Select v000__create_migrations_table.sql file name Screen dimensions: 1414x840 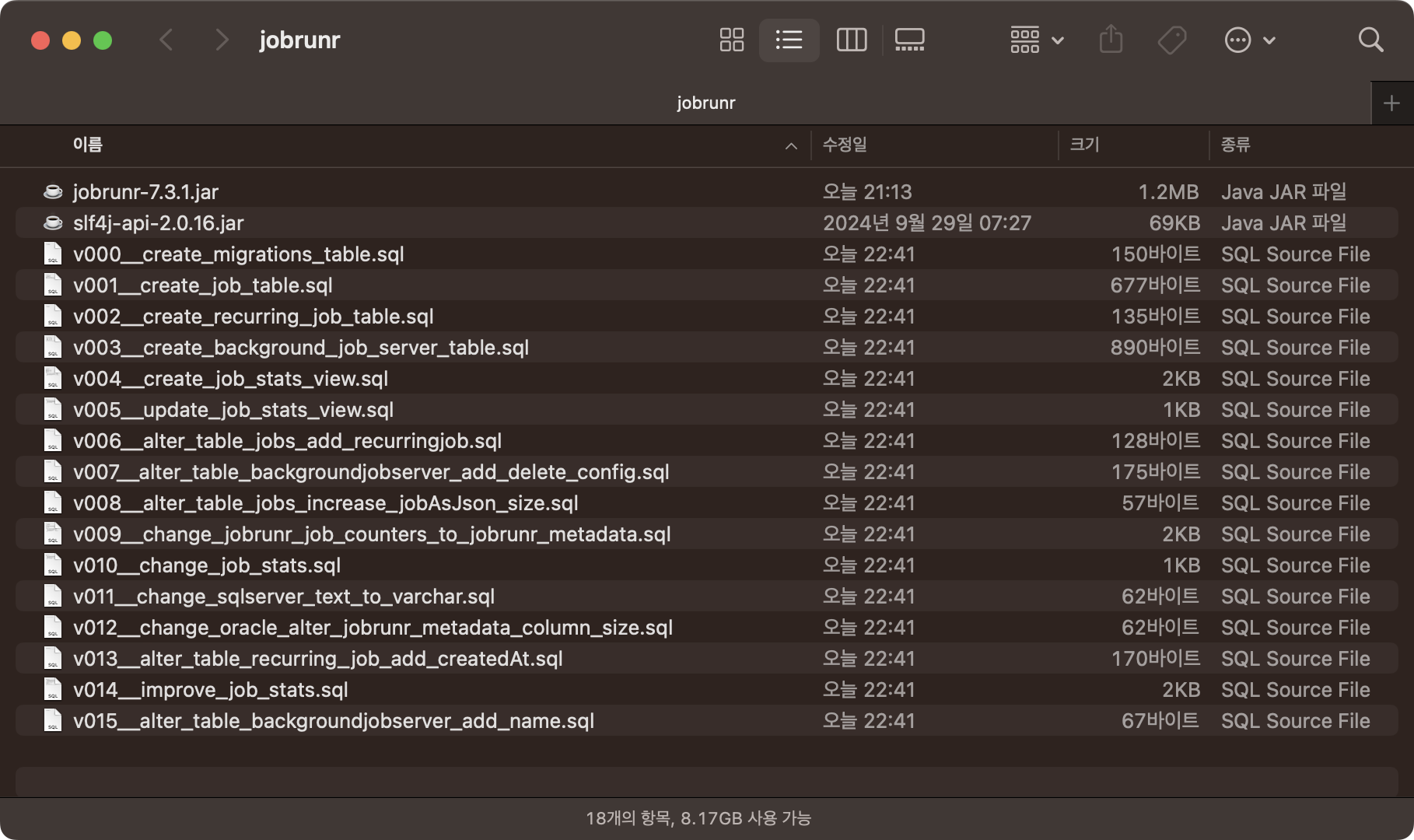pyautogui.click(x=238, y=254)
